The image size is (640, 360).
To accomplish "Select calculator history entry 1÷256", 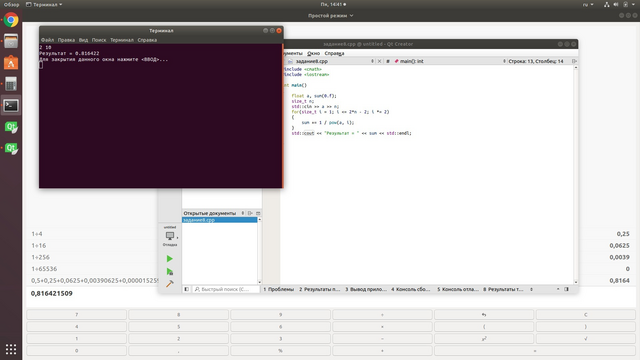I will (40, 257).
